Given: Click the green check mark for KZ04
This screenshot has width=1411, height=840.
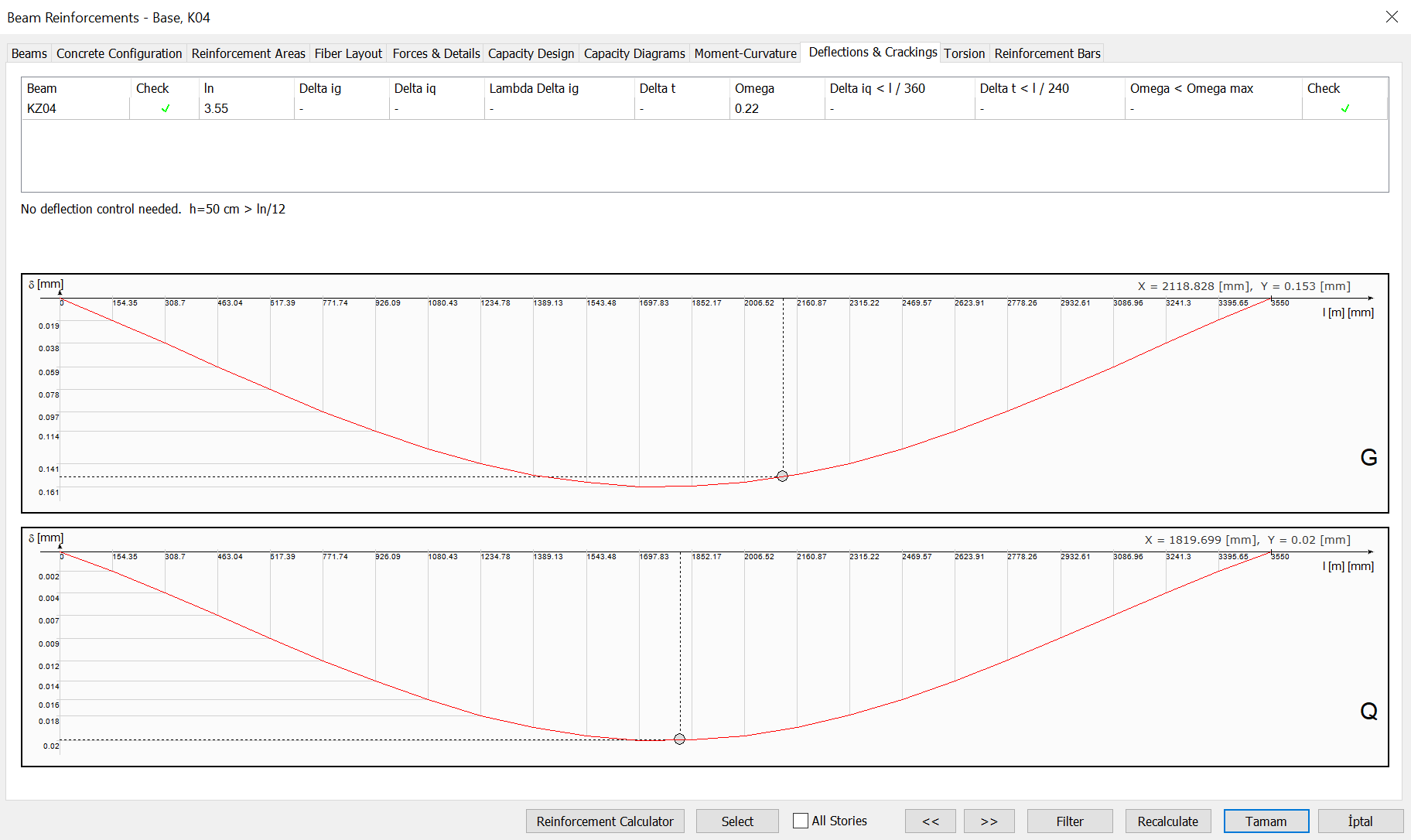Looking at the screenshot, I should [x=166, y=109].
